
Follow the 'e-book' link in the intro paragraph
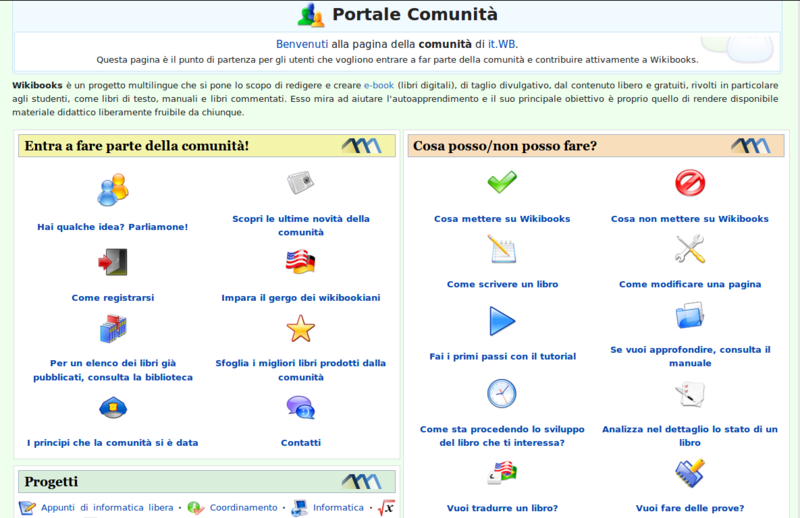click(379, 85)
